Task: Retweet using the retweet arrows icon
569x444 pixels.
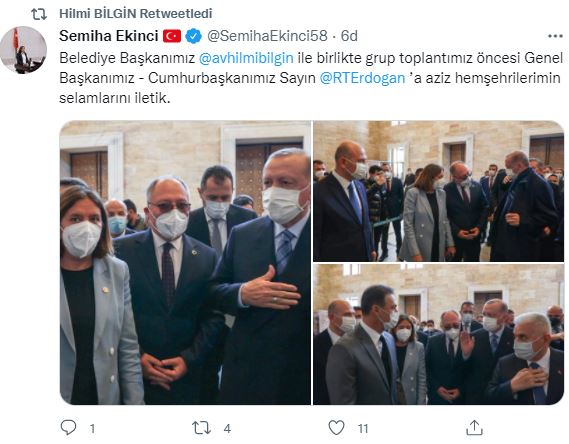Action: (201, 428)
